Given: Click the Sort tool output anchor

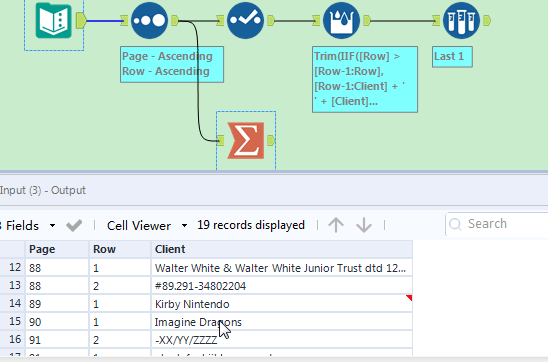Looking at the screenshot, I should point(175,21).
